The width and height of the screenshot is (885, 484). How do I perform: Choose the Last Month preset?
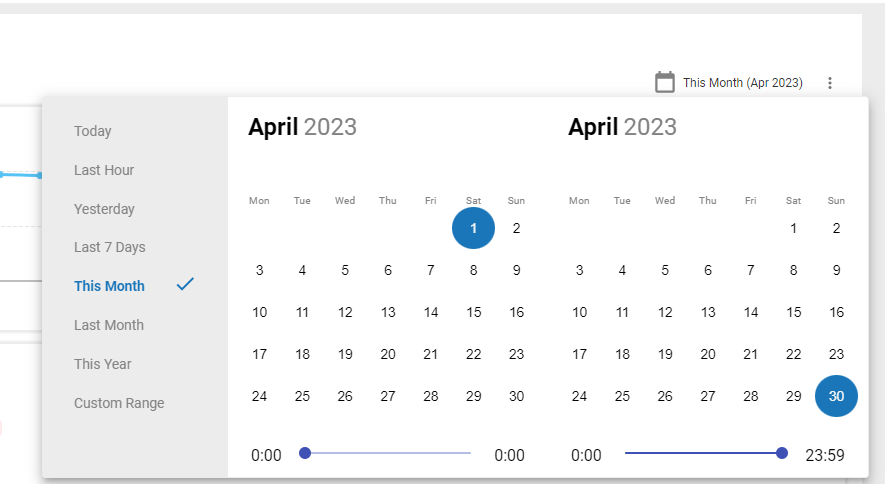click(109, 325)
